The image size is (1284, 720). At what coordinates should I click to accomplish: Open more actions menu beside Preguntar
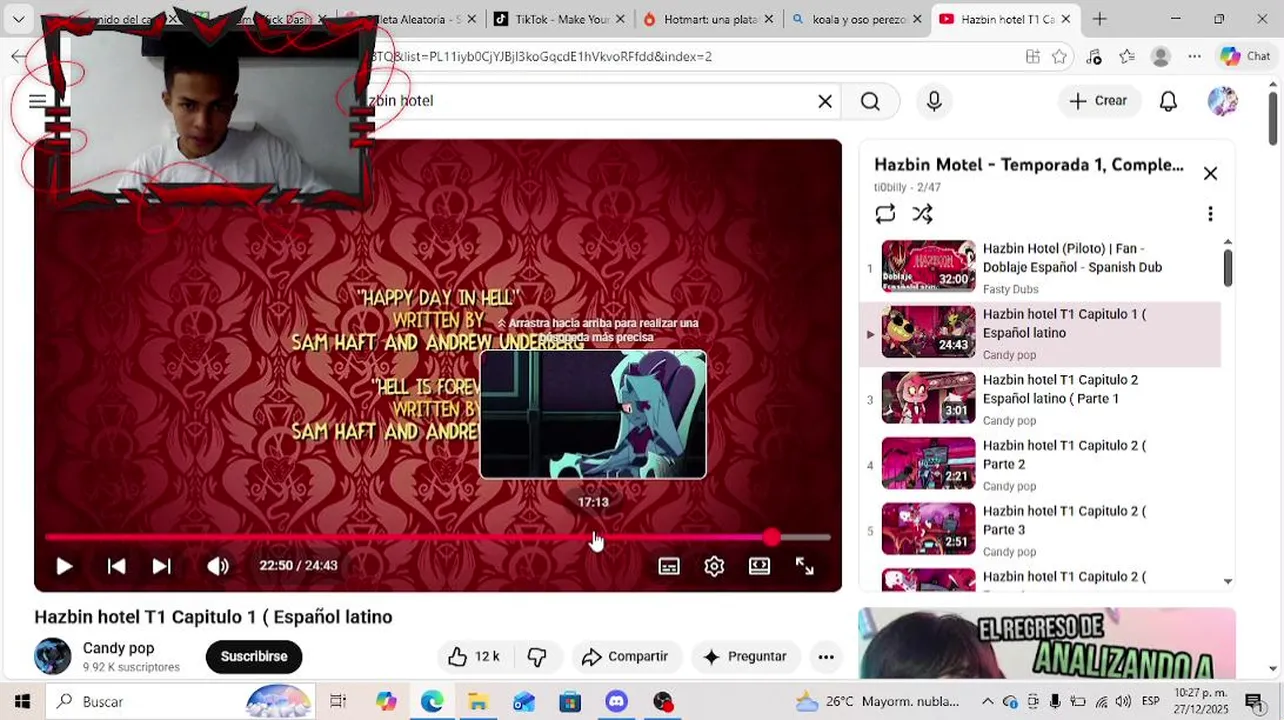[x=826, y=657]
